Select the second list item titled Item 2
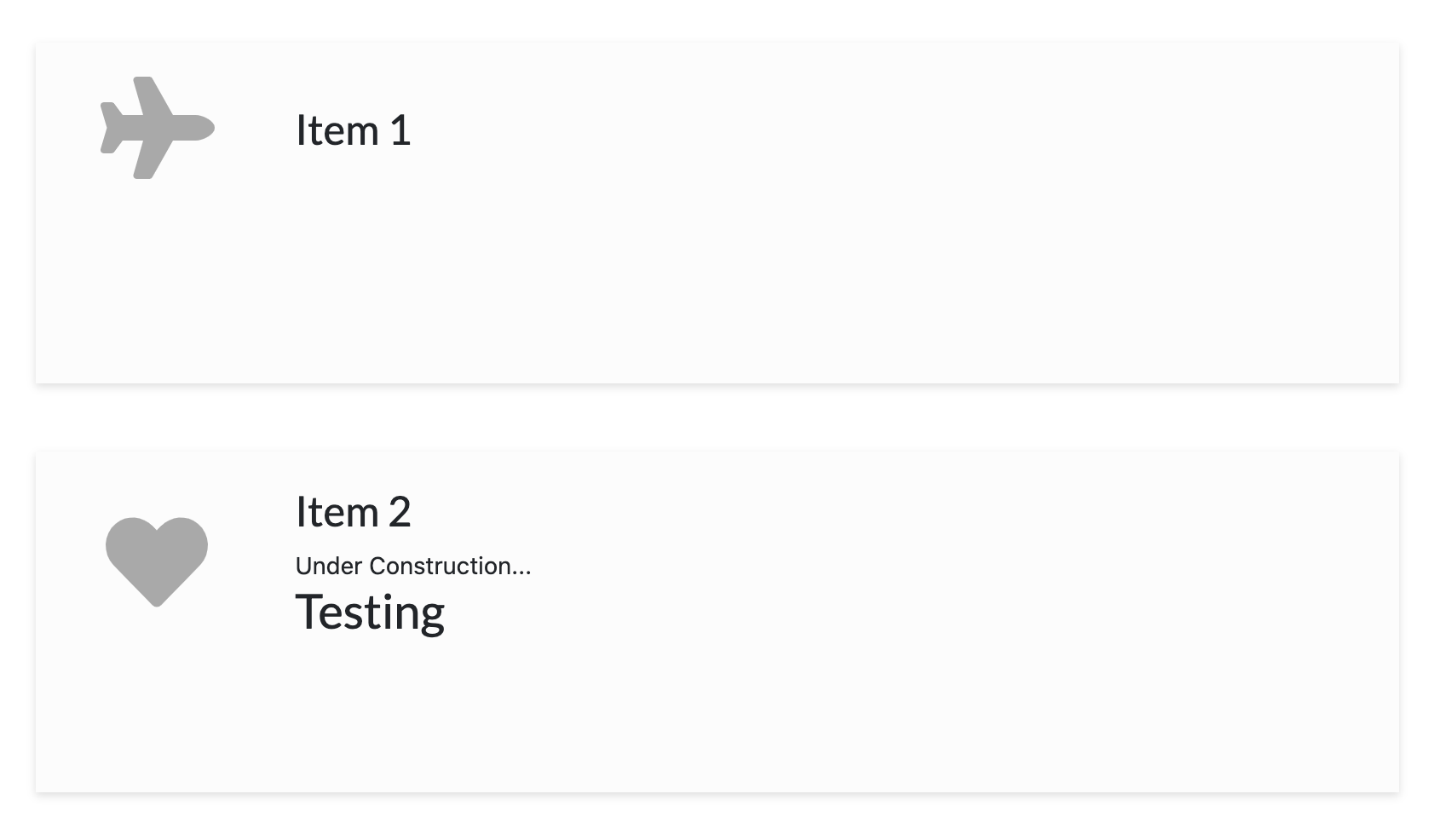This screenshot has height=840, width=1440. 717,622
